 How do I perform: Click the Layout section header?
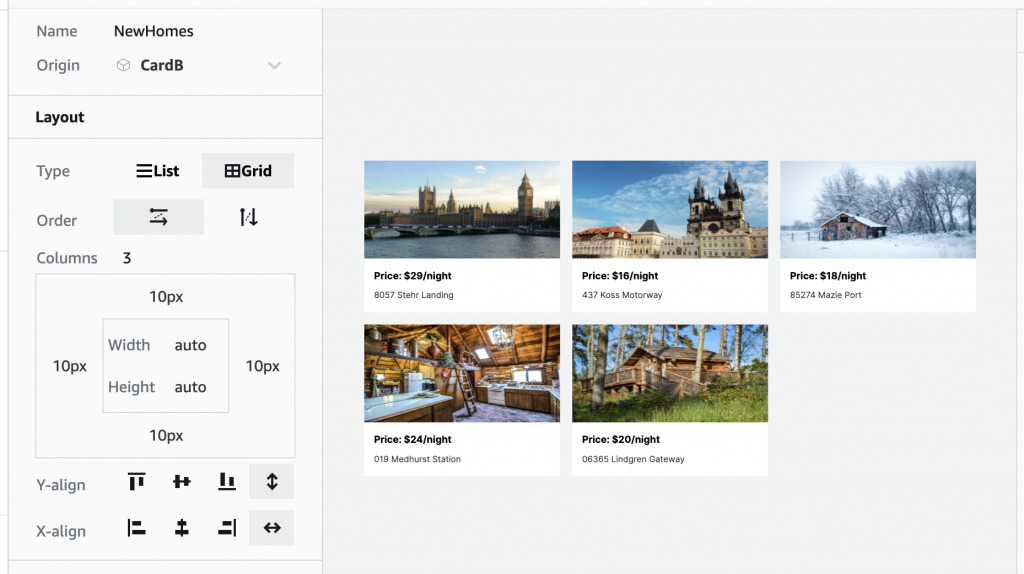coord(60,117)
